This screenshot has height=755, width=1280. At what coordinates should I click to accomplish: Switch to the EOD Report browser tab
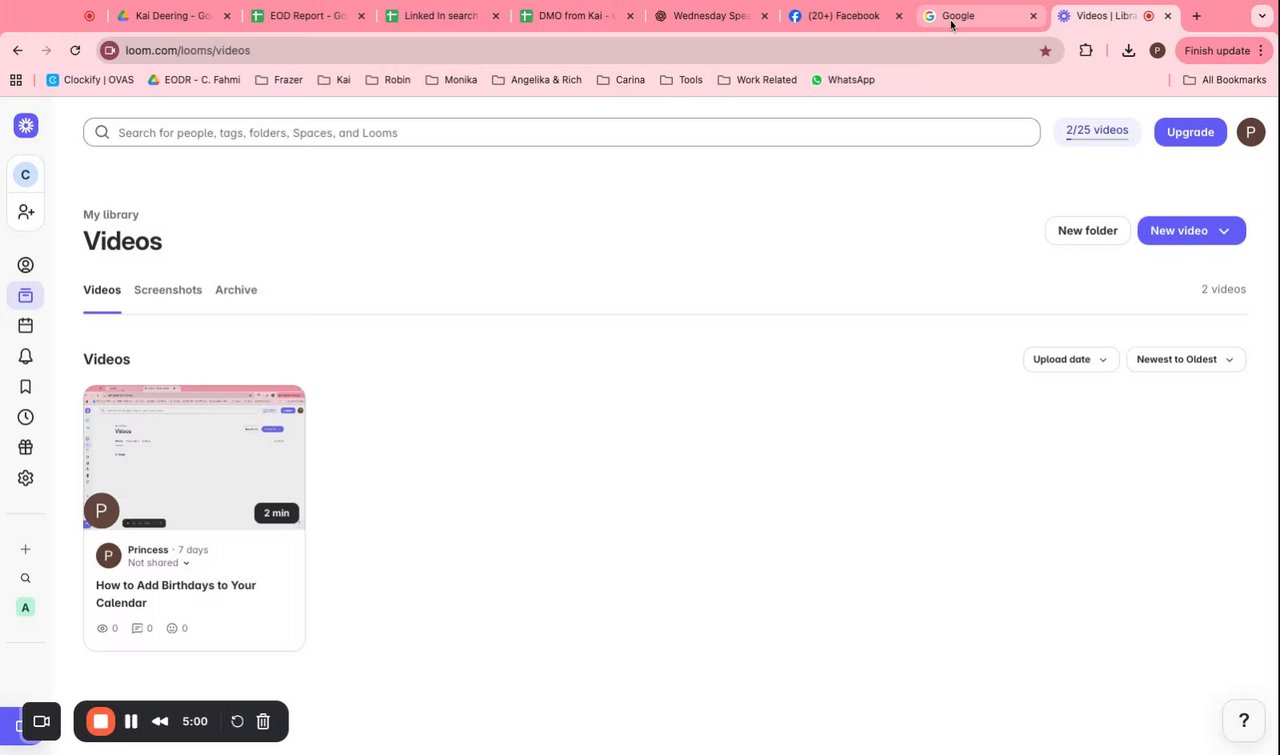click(308, 16)
